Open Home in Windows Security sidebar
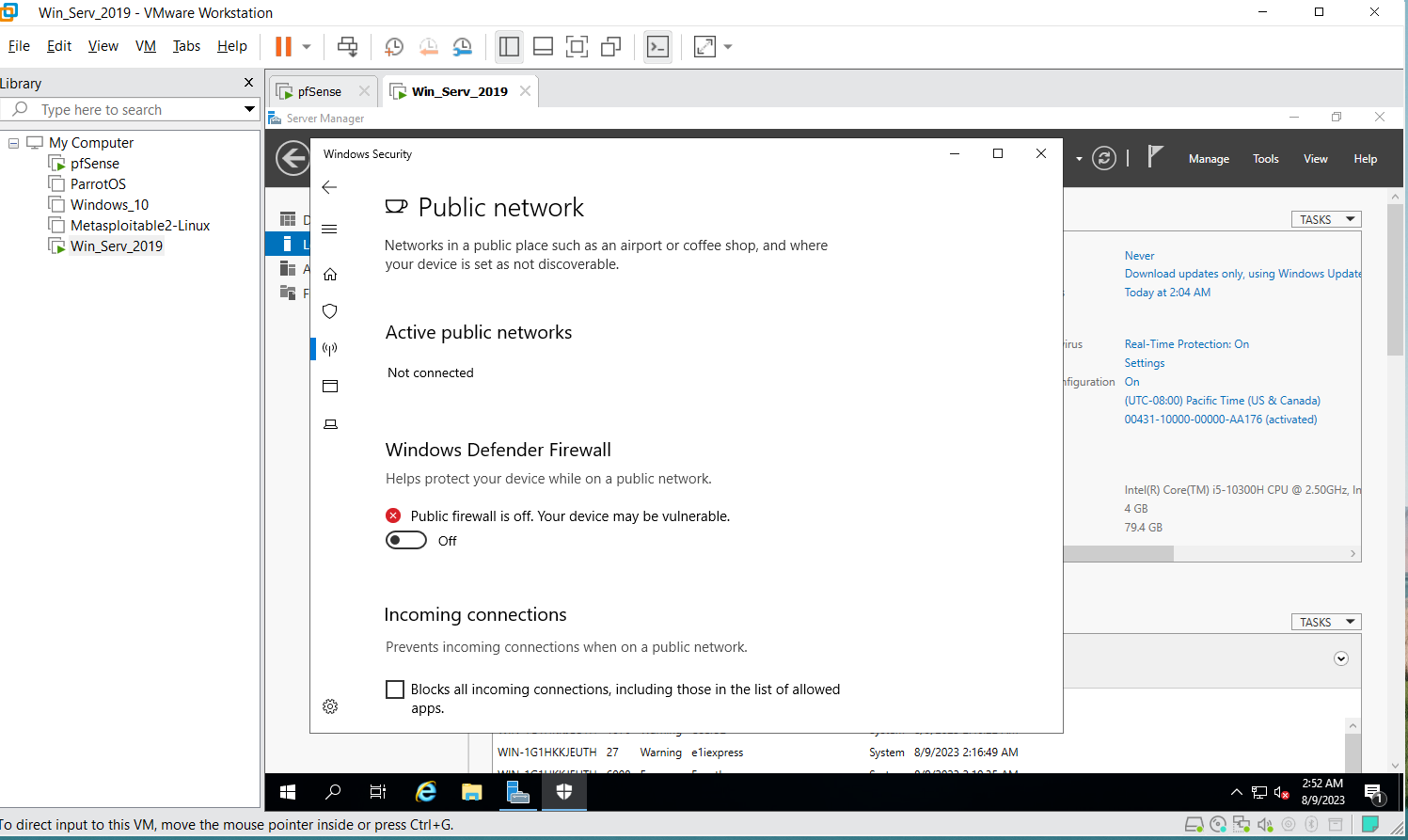 click(x=330, y=274)
